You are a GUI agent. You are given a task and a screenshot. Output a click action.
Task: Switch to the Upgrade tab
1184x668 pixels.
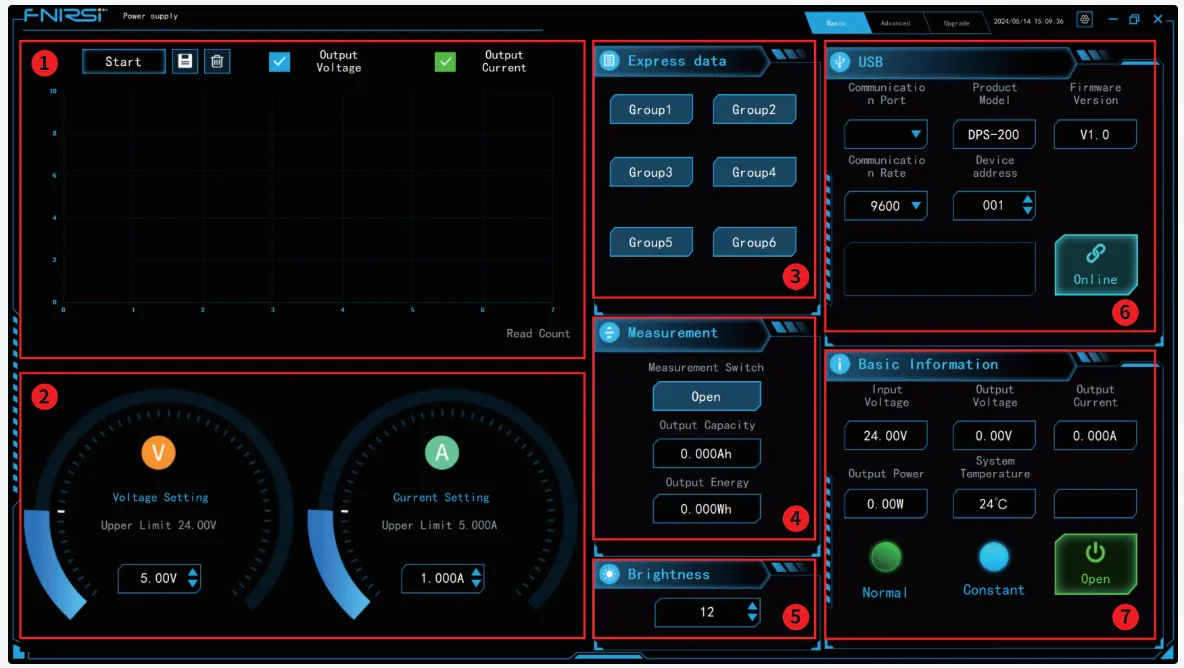tap(956, 23)
